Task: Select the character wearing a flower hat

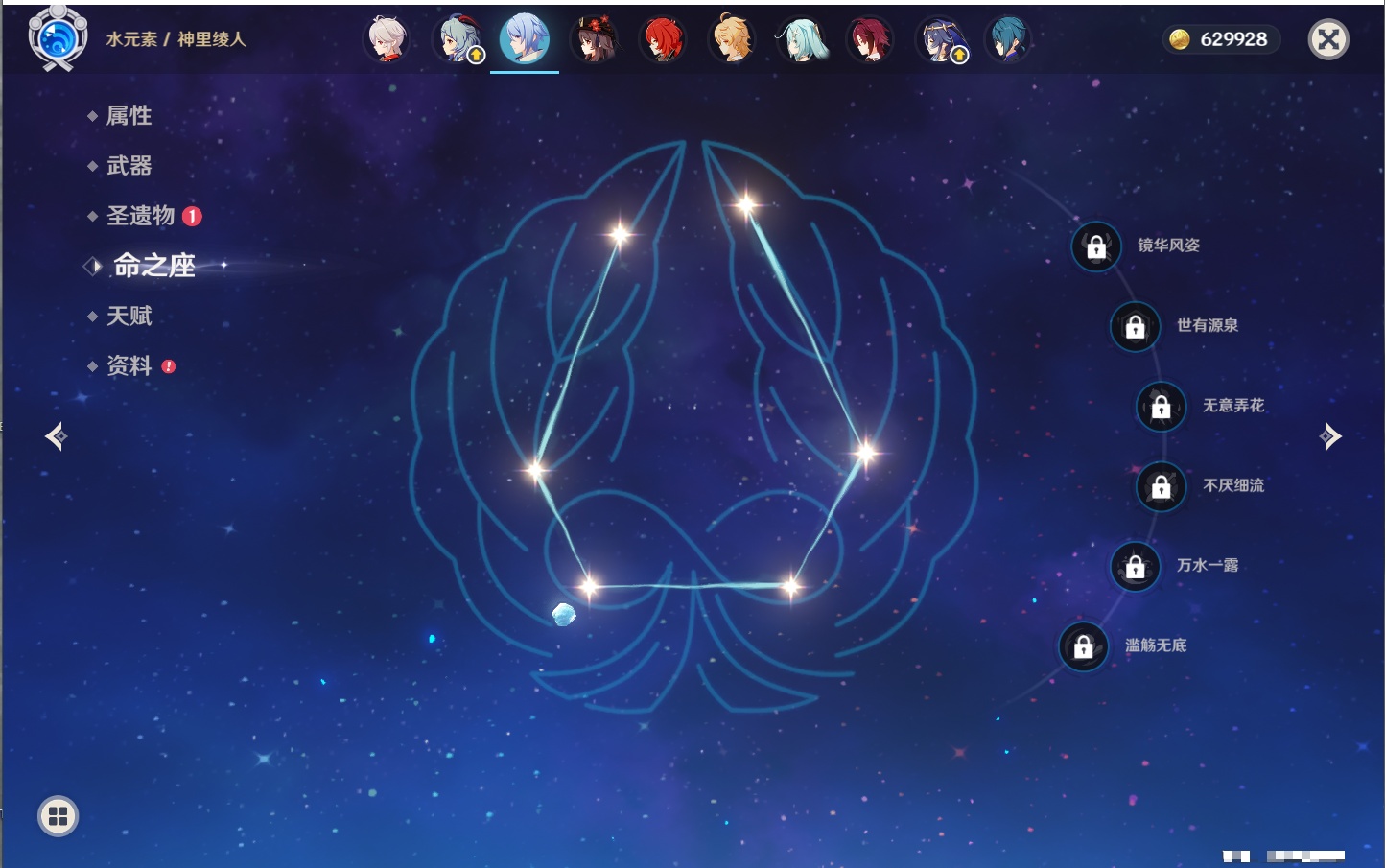Action: pyautogui.click(x=595, y=39)
